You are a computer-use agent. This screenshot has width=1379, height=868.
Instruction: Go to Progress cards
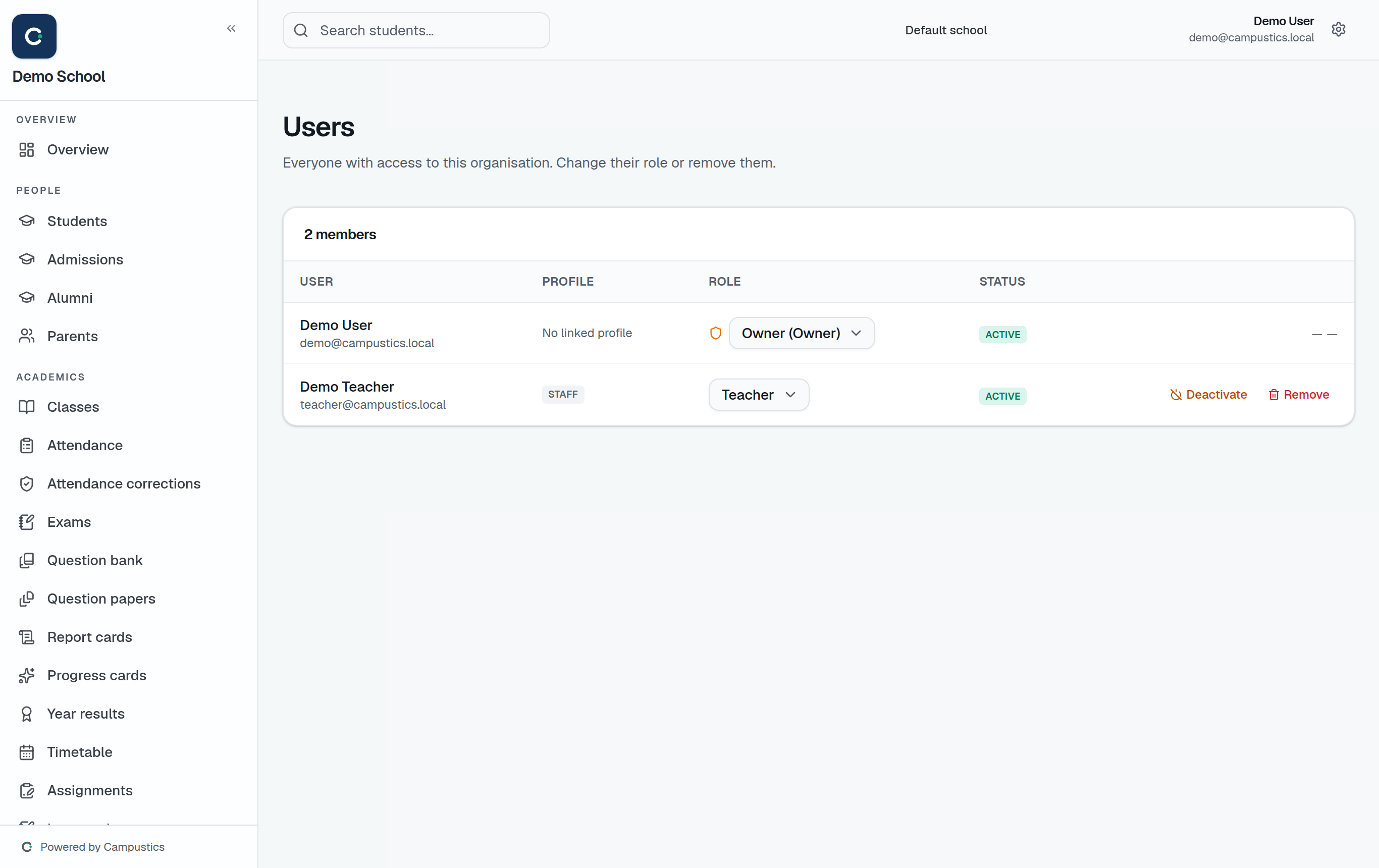coord(97,675)
